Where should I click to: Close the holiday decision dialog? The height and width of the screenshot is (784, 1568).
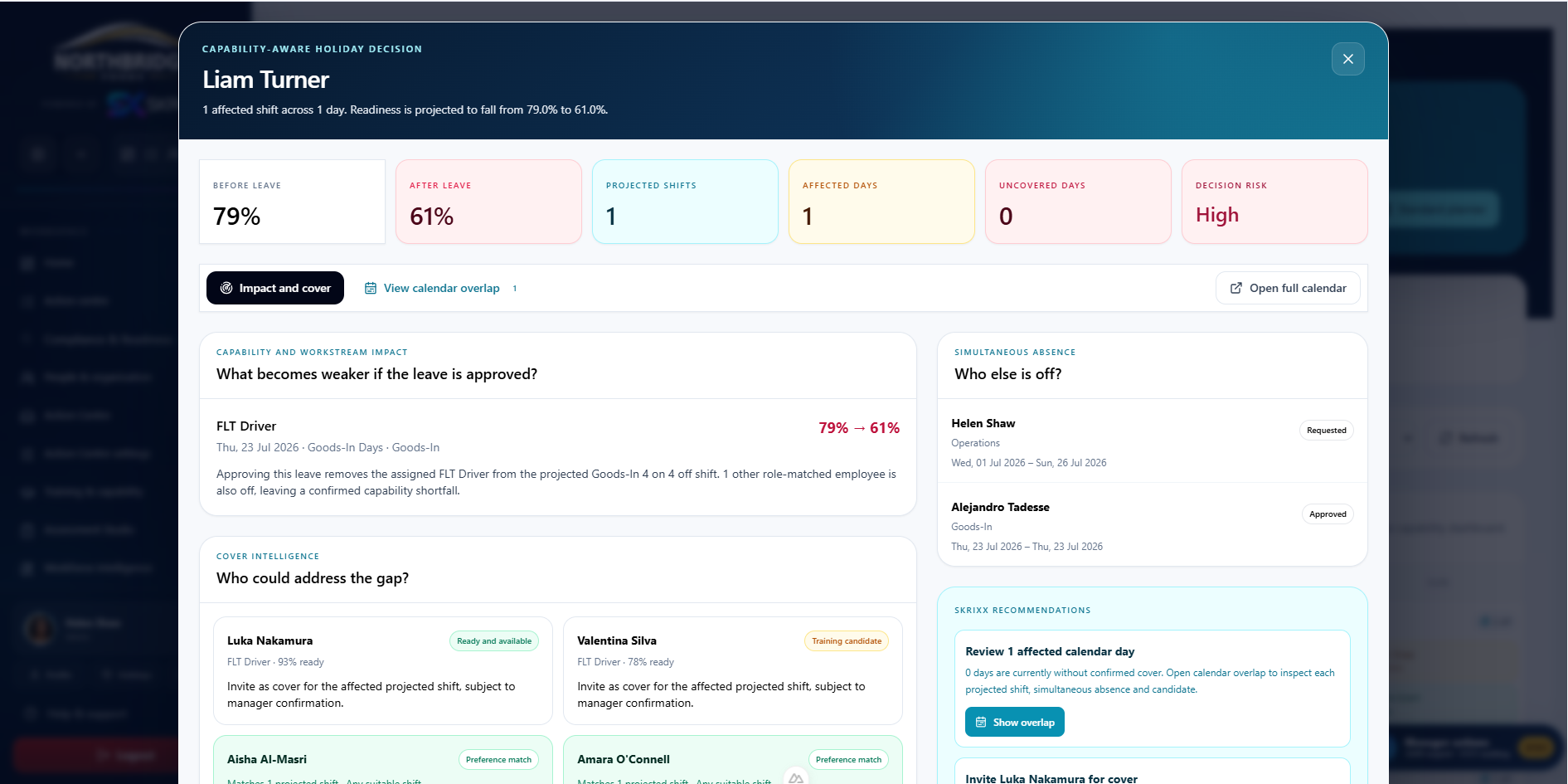1347,59
